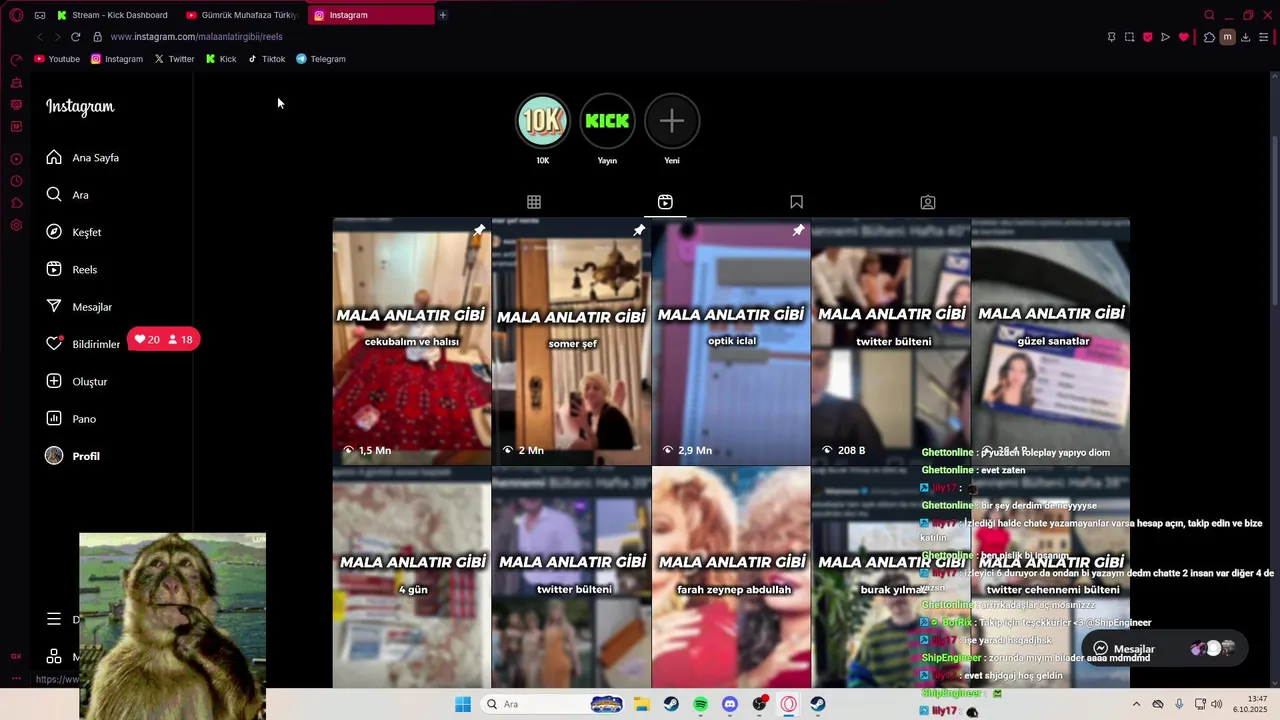The height and width of the screenshot is (720, 1280).
Task: Open the 4 gün reel
Action: pyautogui.click(x=412, y=577)
